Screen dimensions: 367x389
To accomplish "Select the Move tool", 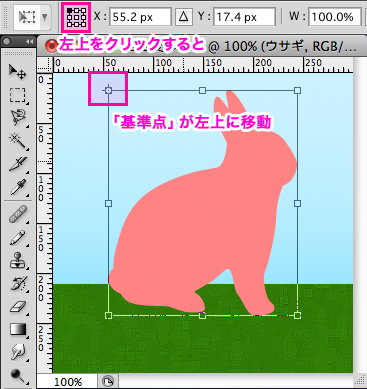I will tap(17, 71).
